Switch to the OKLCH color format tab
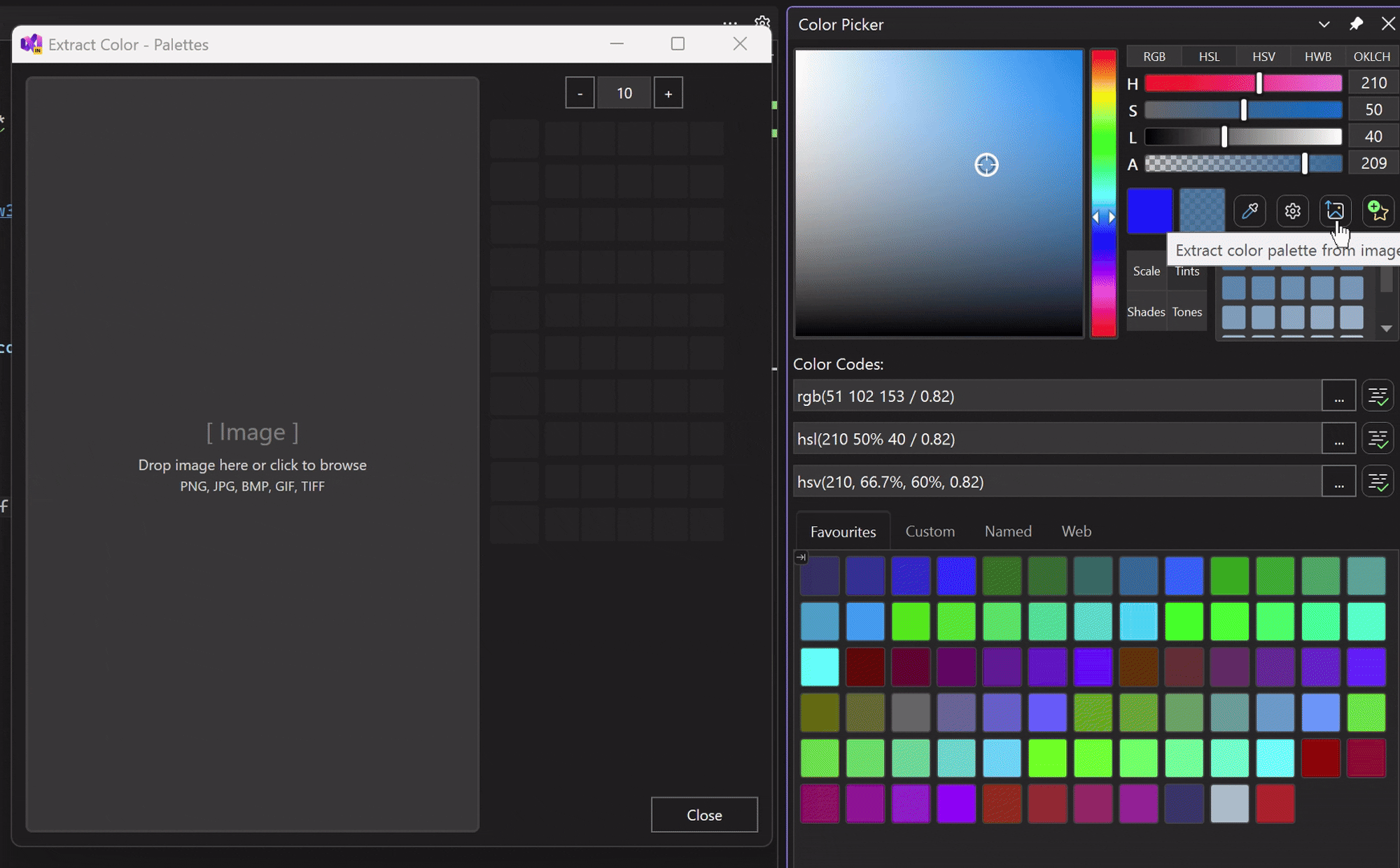This screenshot has width=1400, height=868. 1371,56
